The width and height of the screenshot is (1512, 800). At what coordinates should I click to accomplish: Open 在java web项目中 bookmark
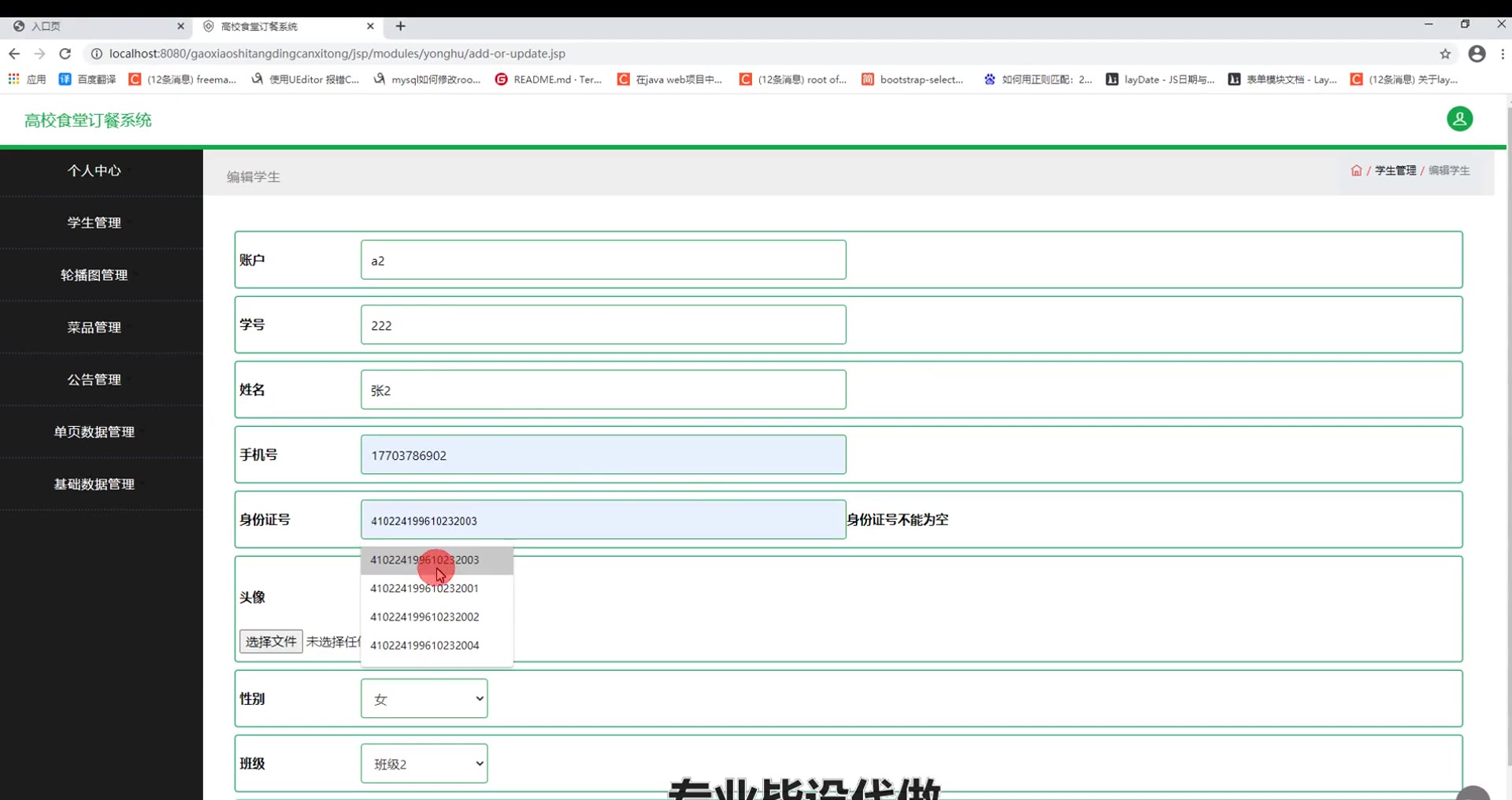point(670,80)
